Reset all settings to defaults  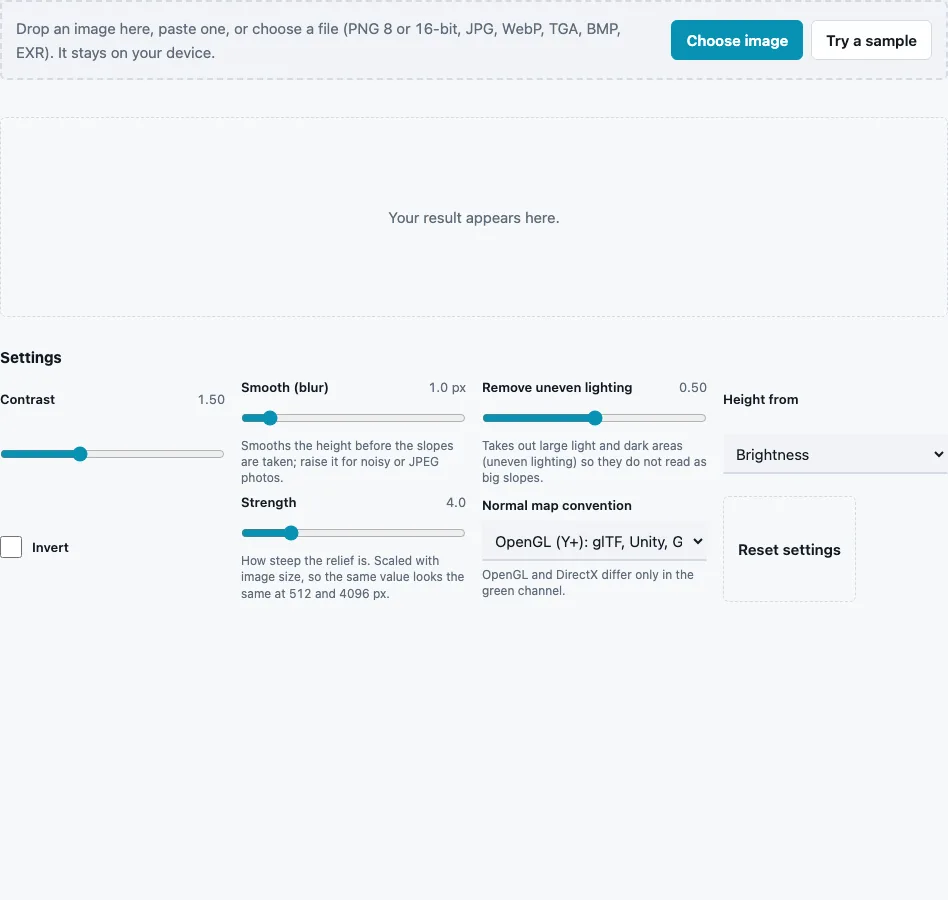[x=789, y=549]
